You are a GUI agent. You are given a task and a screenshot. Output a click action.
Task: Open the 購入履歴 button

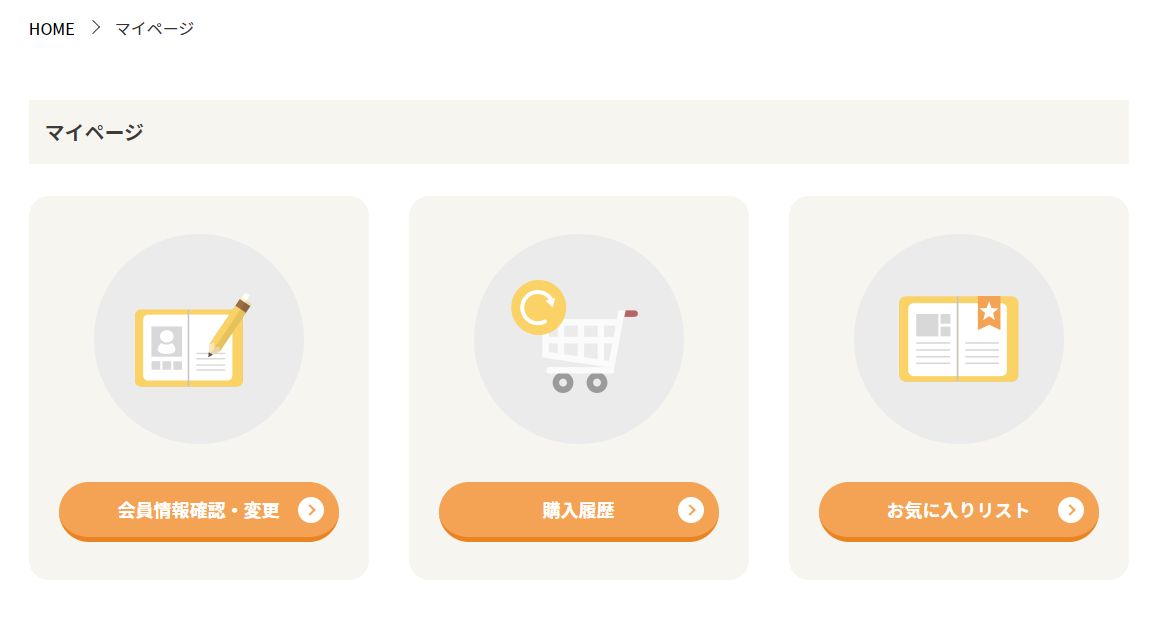pos(579,511)
